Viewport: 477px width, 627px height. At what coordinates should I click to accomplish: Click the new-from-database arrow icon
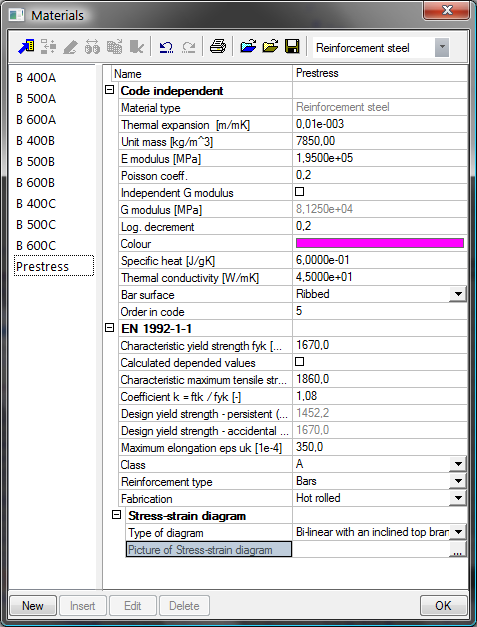pyautogui.click(x=26, y=47)
